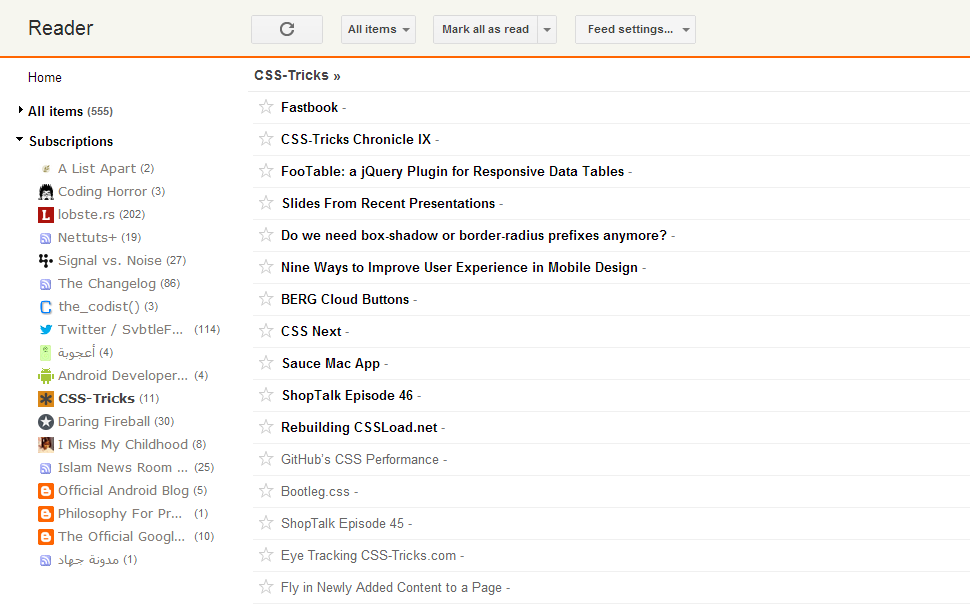The height and width of the screenshot is (604, 970).
Task: Click The Changelog RSS icon
Action: point(46,284)
